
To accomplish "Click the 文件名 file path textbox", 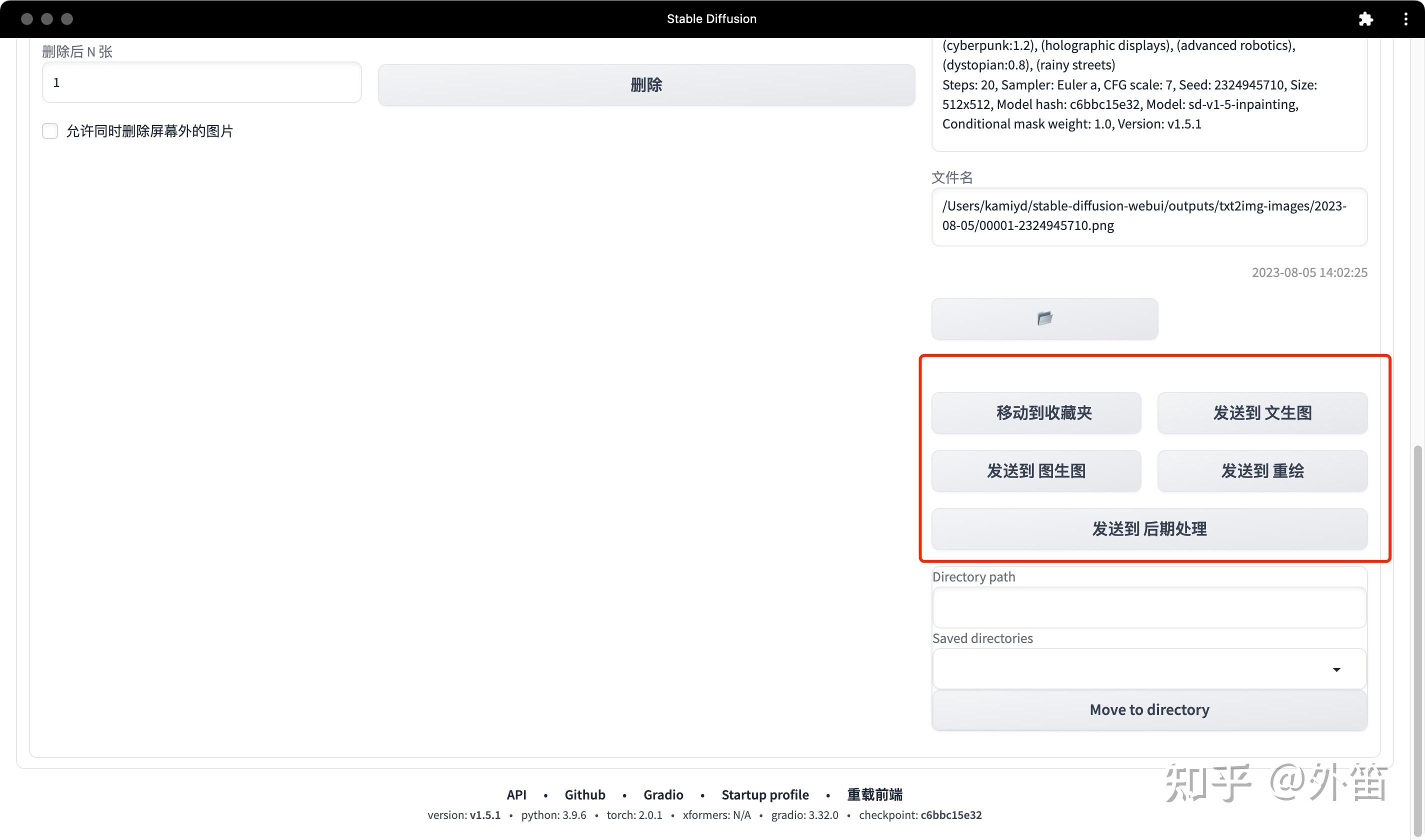I will [x=1149, y=216].
